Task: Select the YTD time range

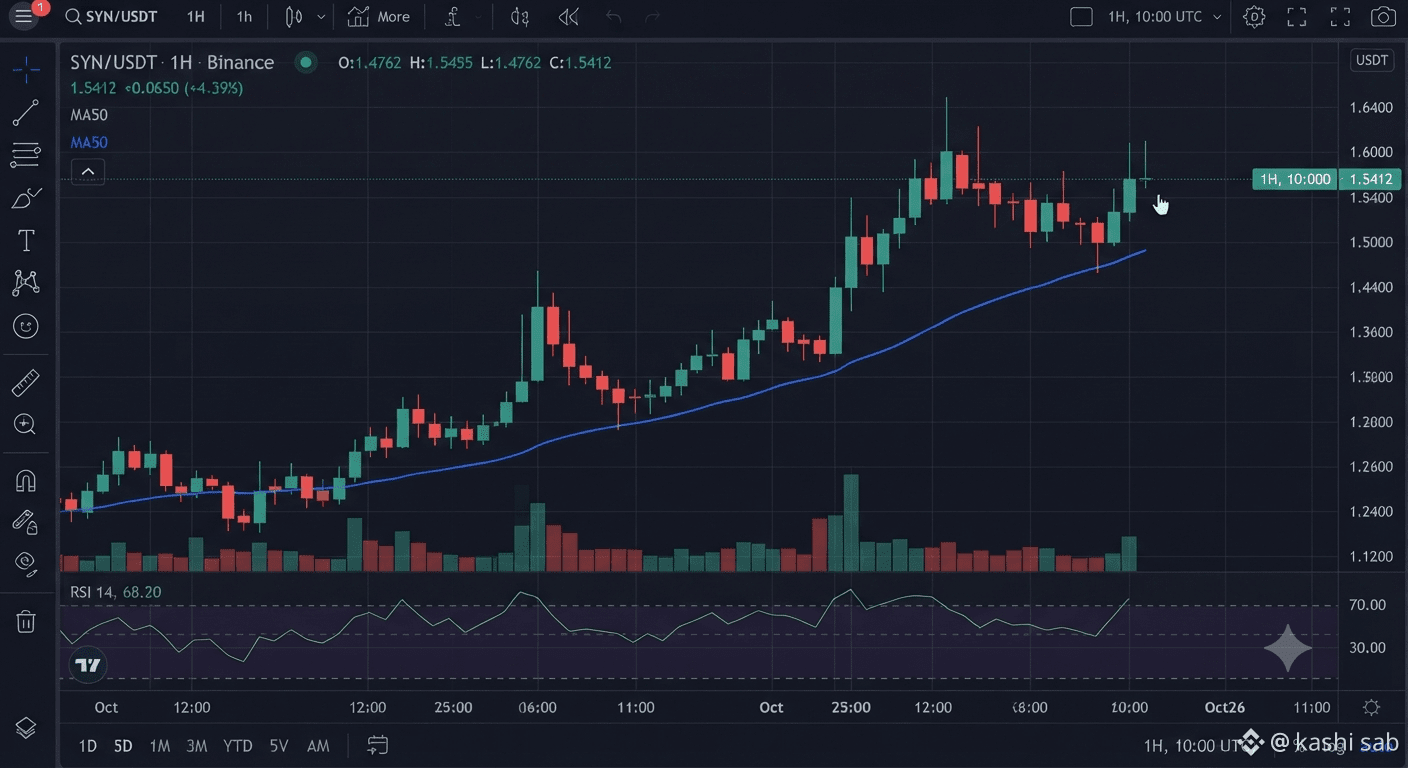Action: pos(238,745)
